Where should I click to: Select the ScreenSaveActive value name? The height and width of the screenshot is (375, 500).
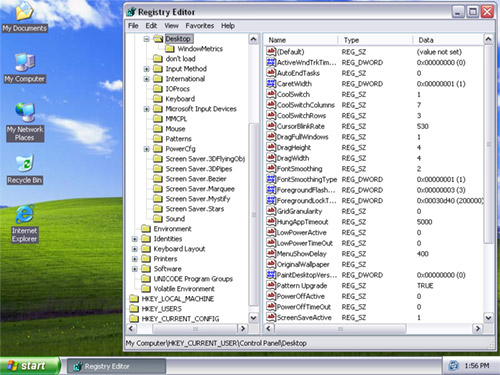(x=304, y=318)
